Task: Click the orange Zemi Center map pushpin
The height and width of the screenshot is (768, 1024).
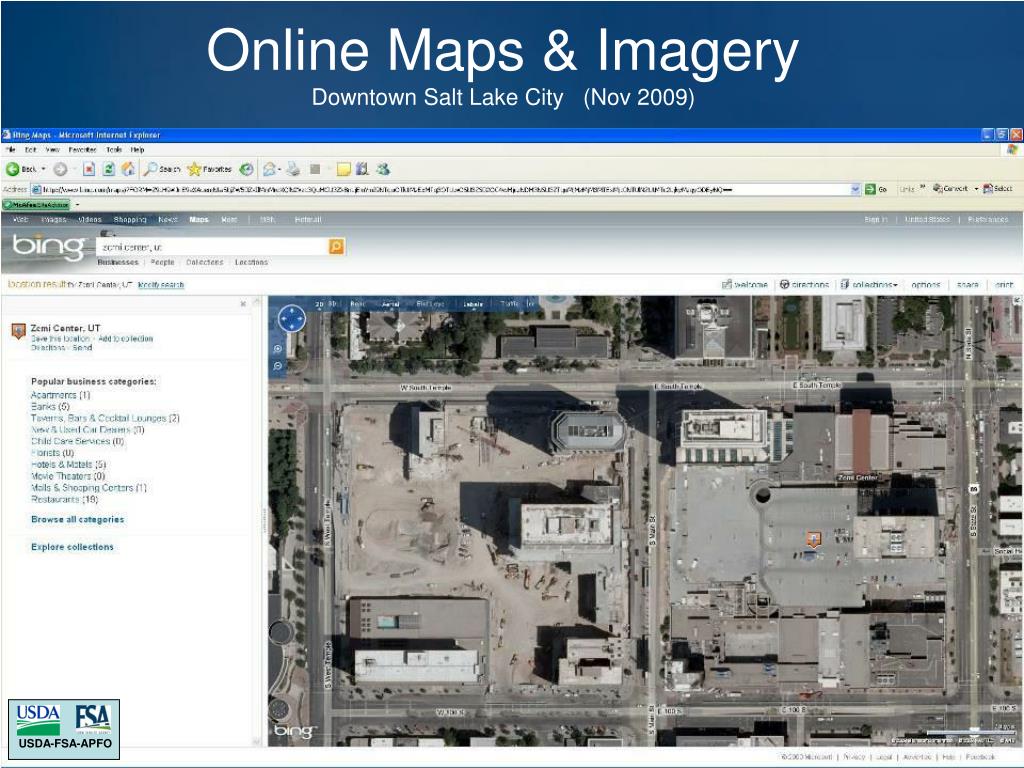Action: point(813,539)
